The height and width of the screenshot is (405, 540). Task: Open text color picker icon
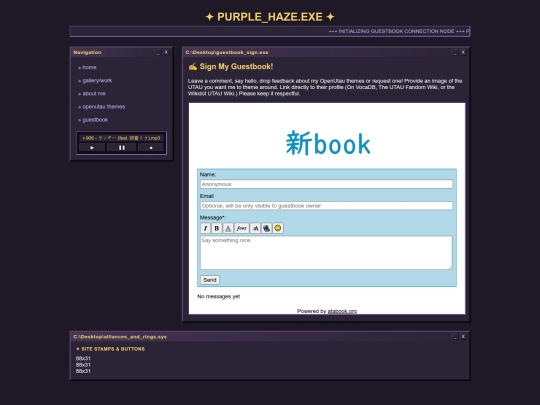[x=228, y=228]
